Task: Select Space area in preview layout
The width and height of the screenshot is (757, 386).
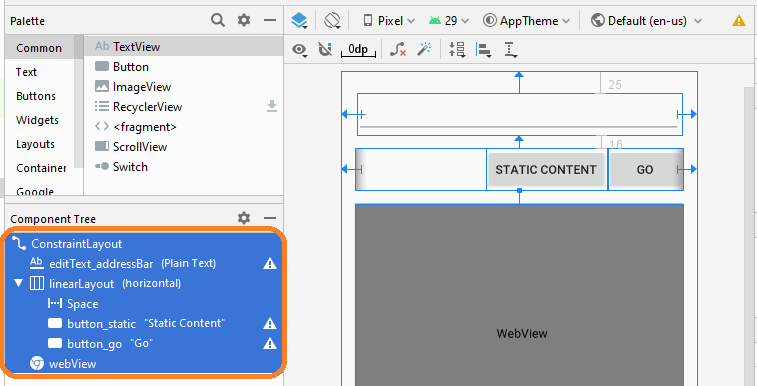Action: pyautogui.click(x=421, y=169)
